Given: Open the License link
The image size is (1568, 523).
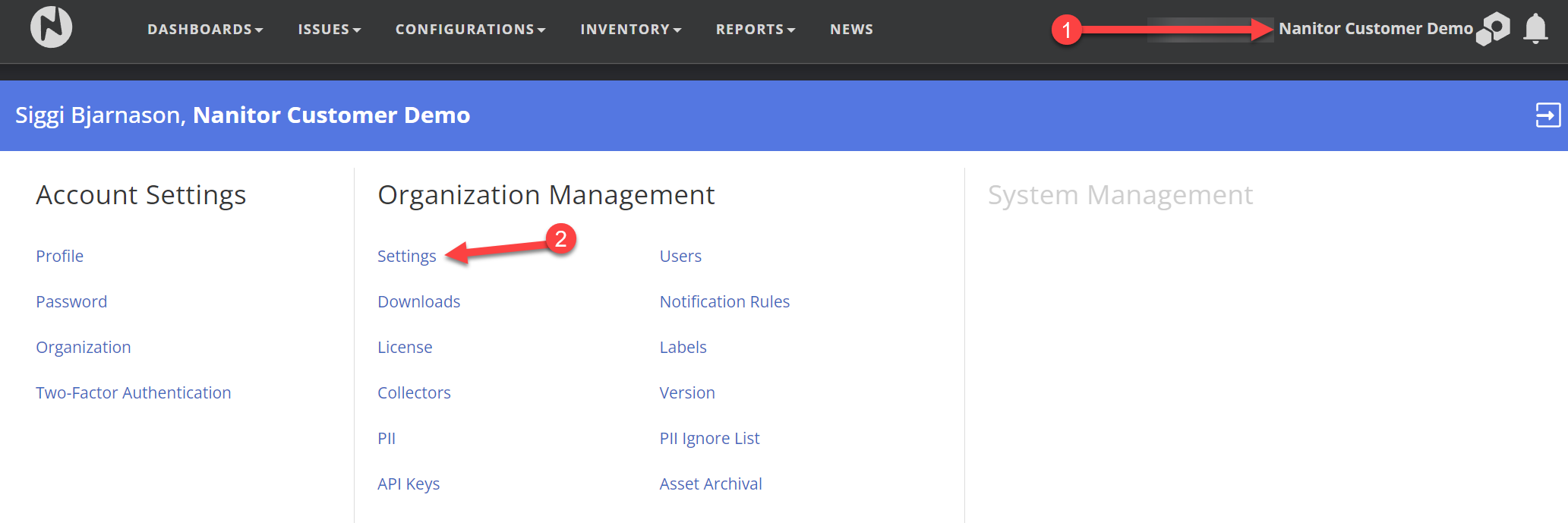Looking at the screenshot, I should tap(405, 347).
